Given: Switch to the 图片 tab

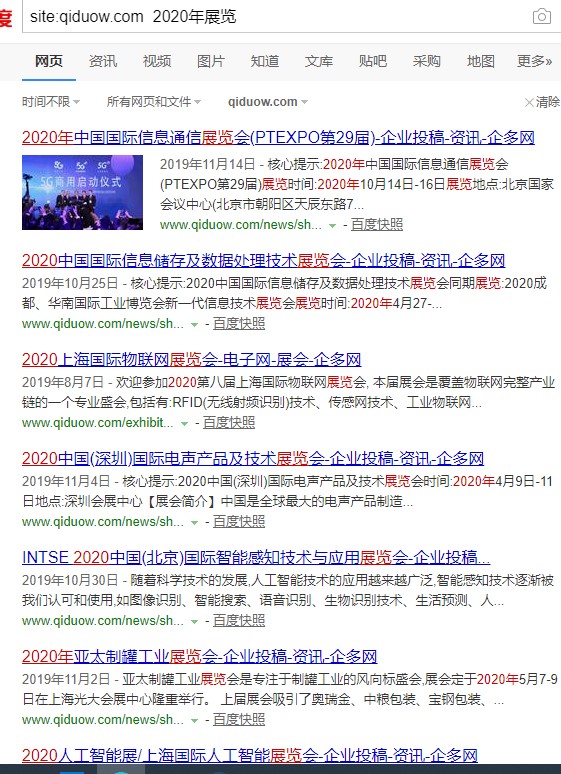Looking at the screenshot, I should pos(211,61).
